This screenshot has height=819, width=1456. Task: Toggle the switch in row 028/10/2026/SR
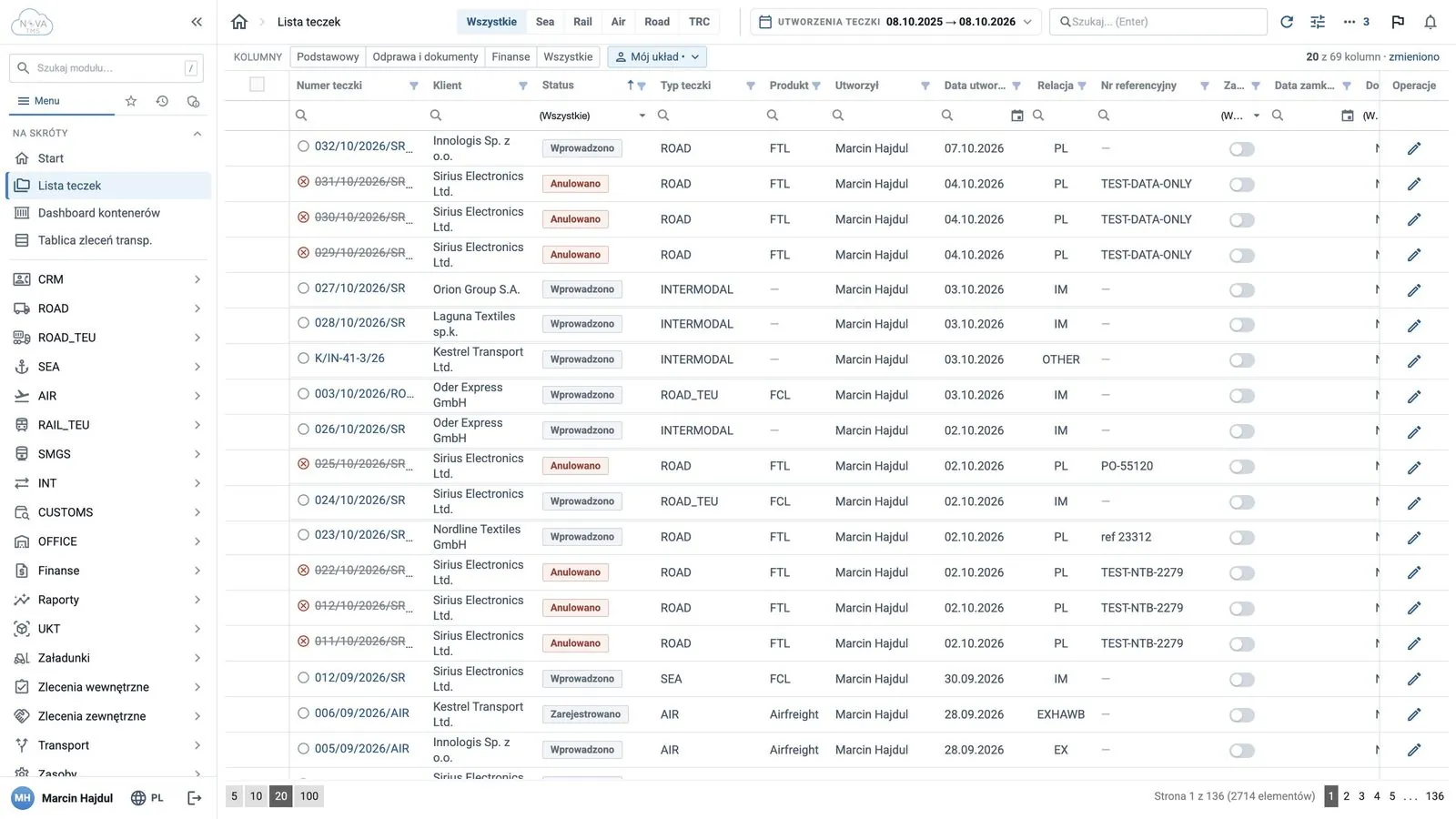(x=1241, y=325)
